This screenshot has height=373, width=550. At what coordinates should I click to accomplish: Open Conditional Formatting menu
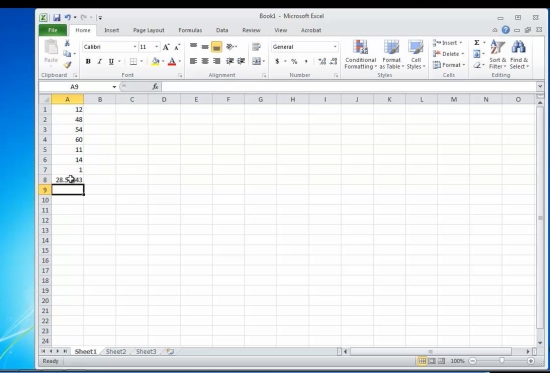(360, 54)
